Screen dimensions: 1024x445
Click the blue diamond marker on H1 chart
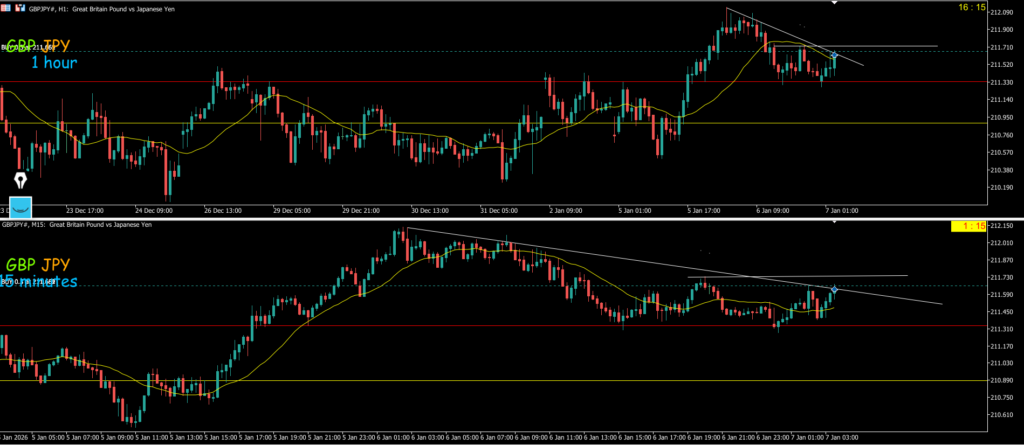[834, 54]
